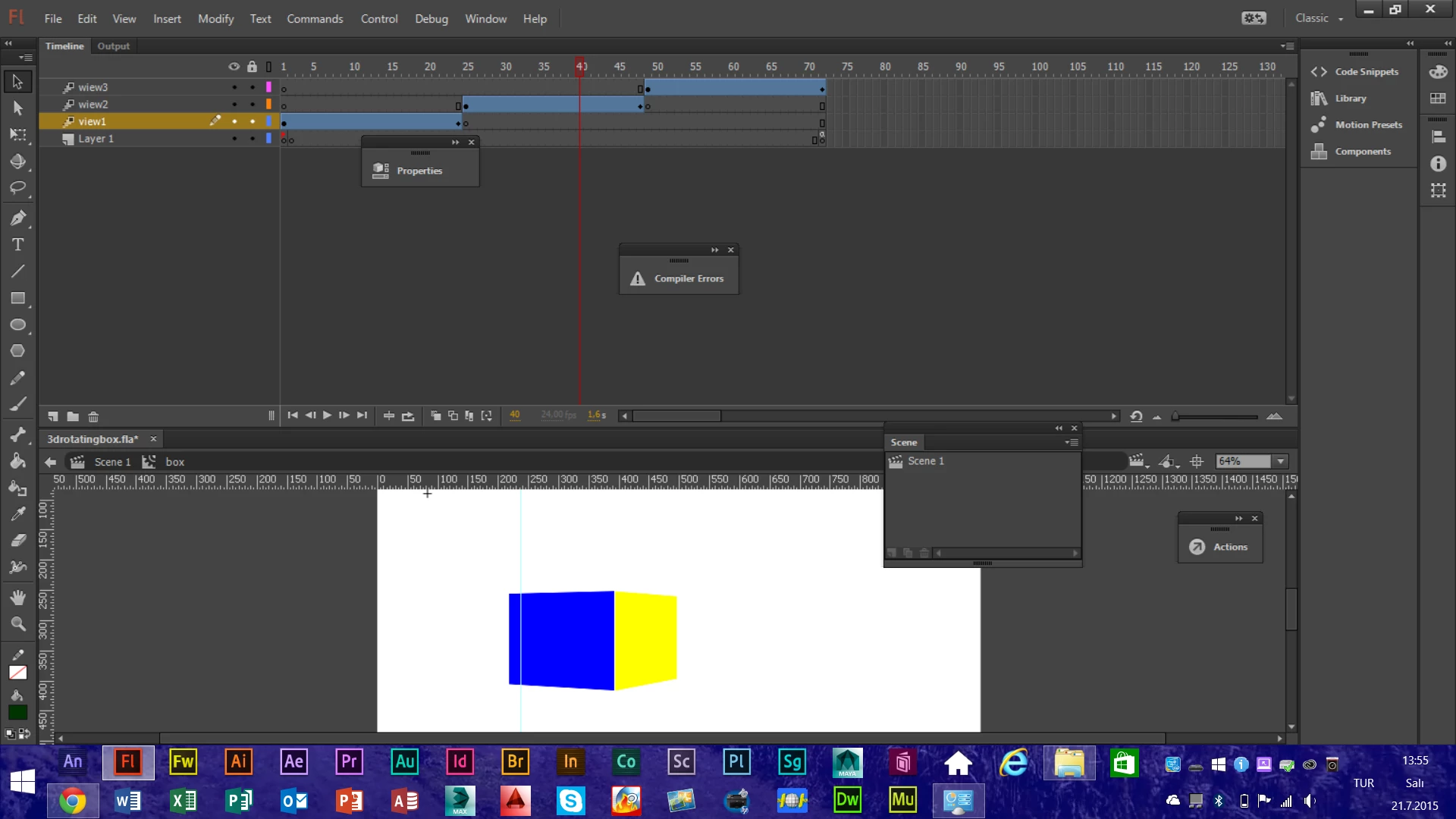Toggle outline color box for Layer 1
The image size is (1456, 819).
click(268, 139)
